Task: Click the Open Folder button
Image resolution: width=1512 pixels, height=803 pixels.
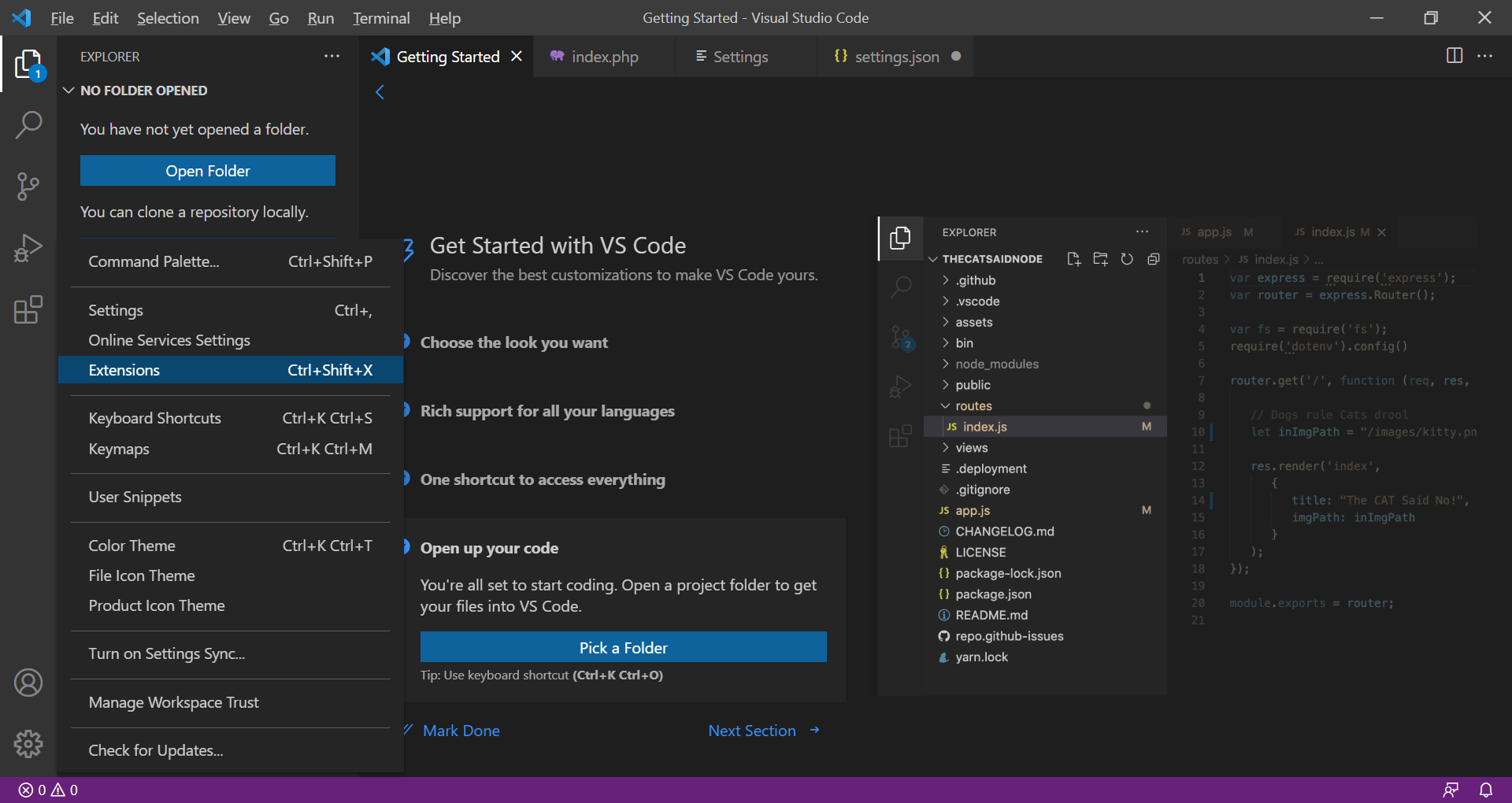Action: (x=207, y=170)
